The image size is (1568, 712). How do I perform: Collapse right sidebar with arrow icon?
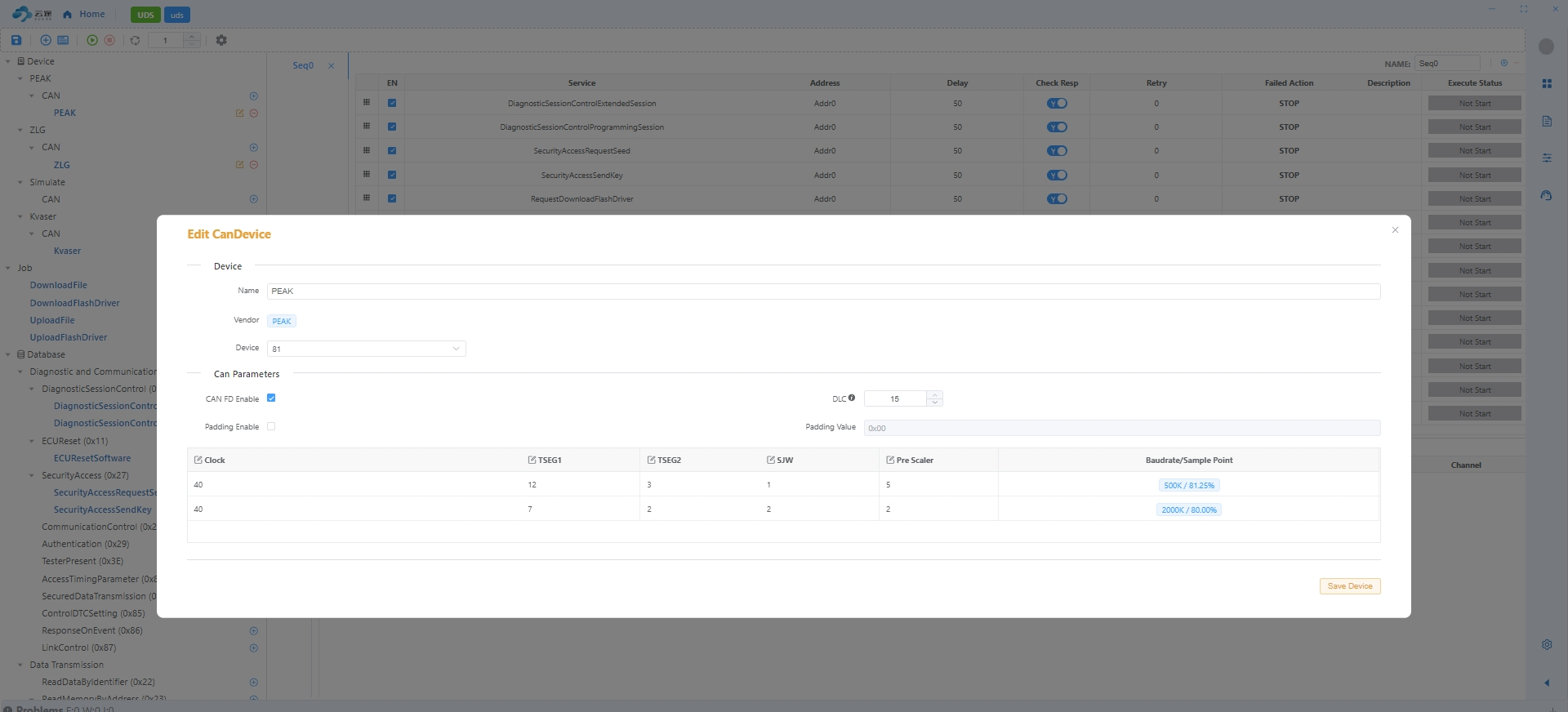pyautogui.click(x=1547, y=683)
